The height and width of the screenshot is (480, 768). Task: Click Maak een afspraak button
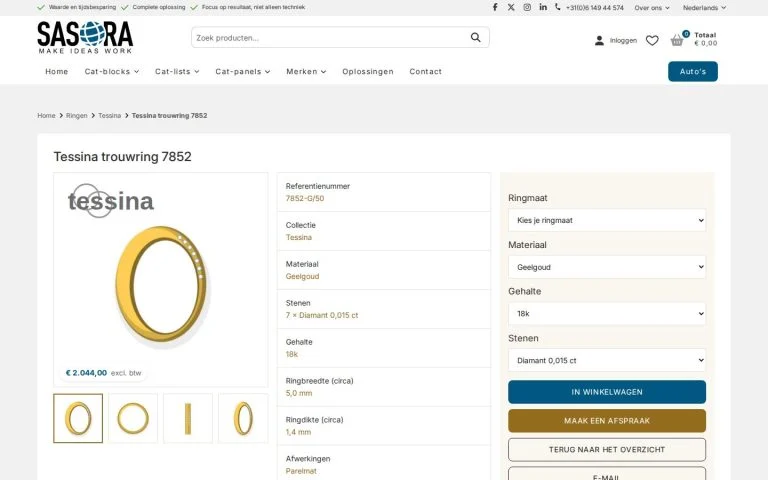coord(607,421)
